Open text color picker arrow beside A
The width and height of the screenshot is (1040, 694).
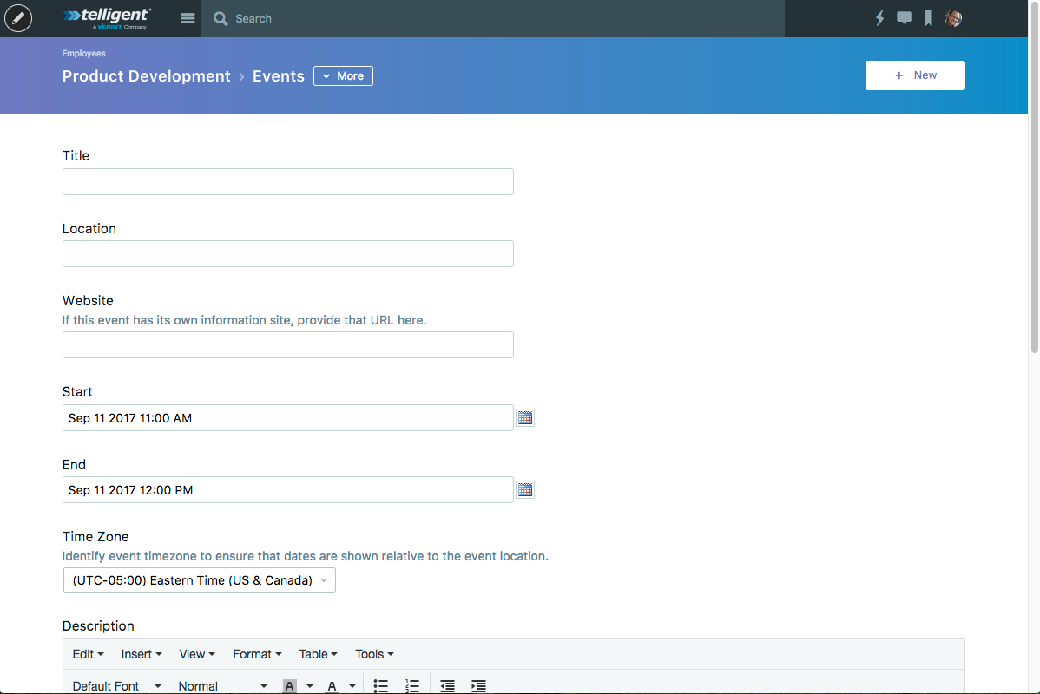pyautogui.click(x=352, y=686)
